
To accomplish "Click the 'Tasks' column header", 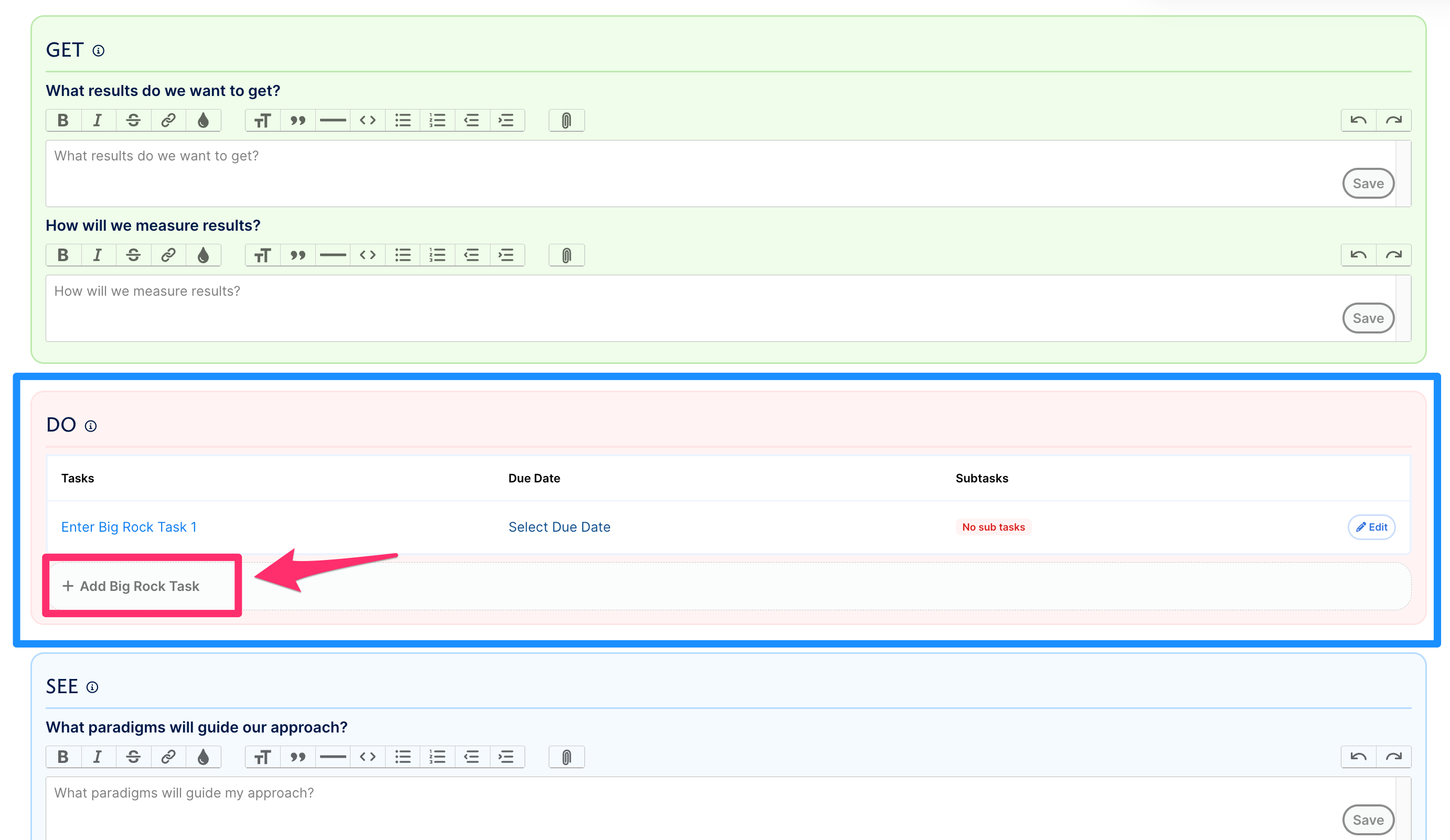I will (x=78, y=478).
